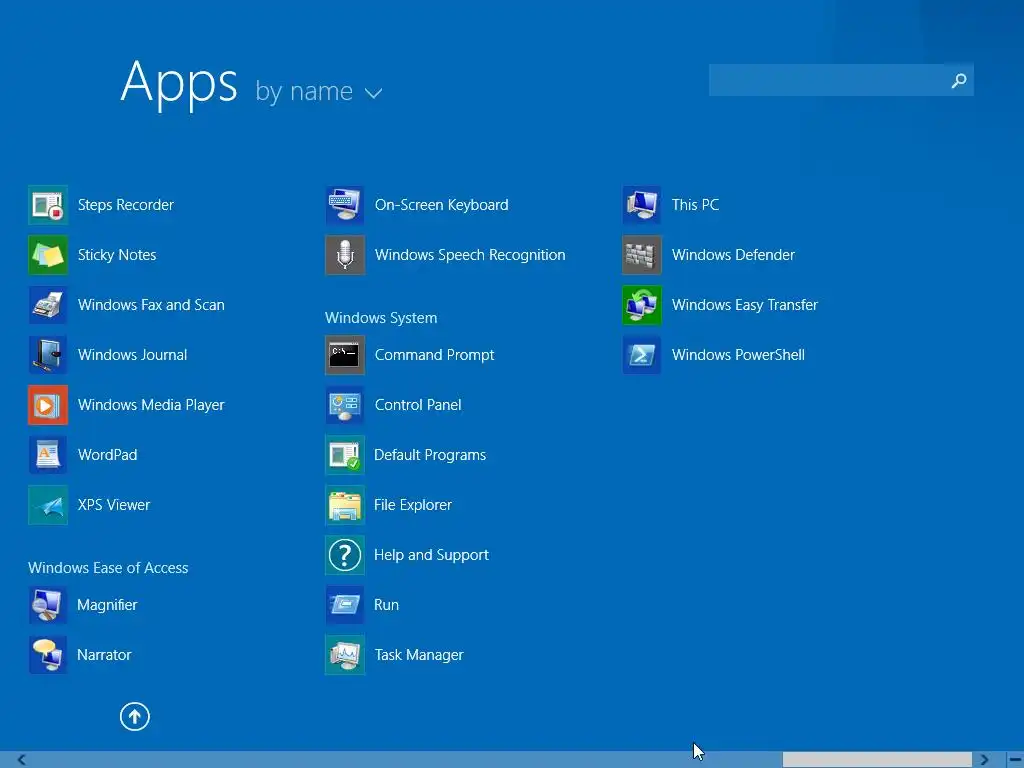1024x768 pixels.
Task: Click the 'Windows Fax and Scan' label
Action: 151,305
